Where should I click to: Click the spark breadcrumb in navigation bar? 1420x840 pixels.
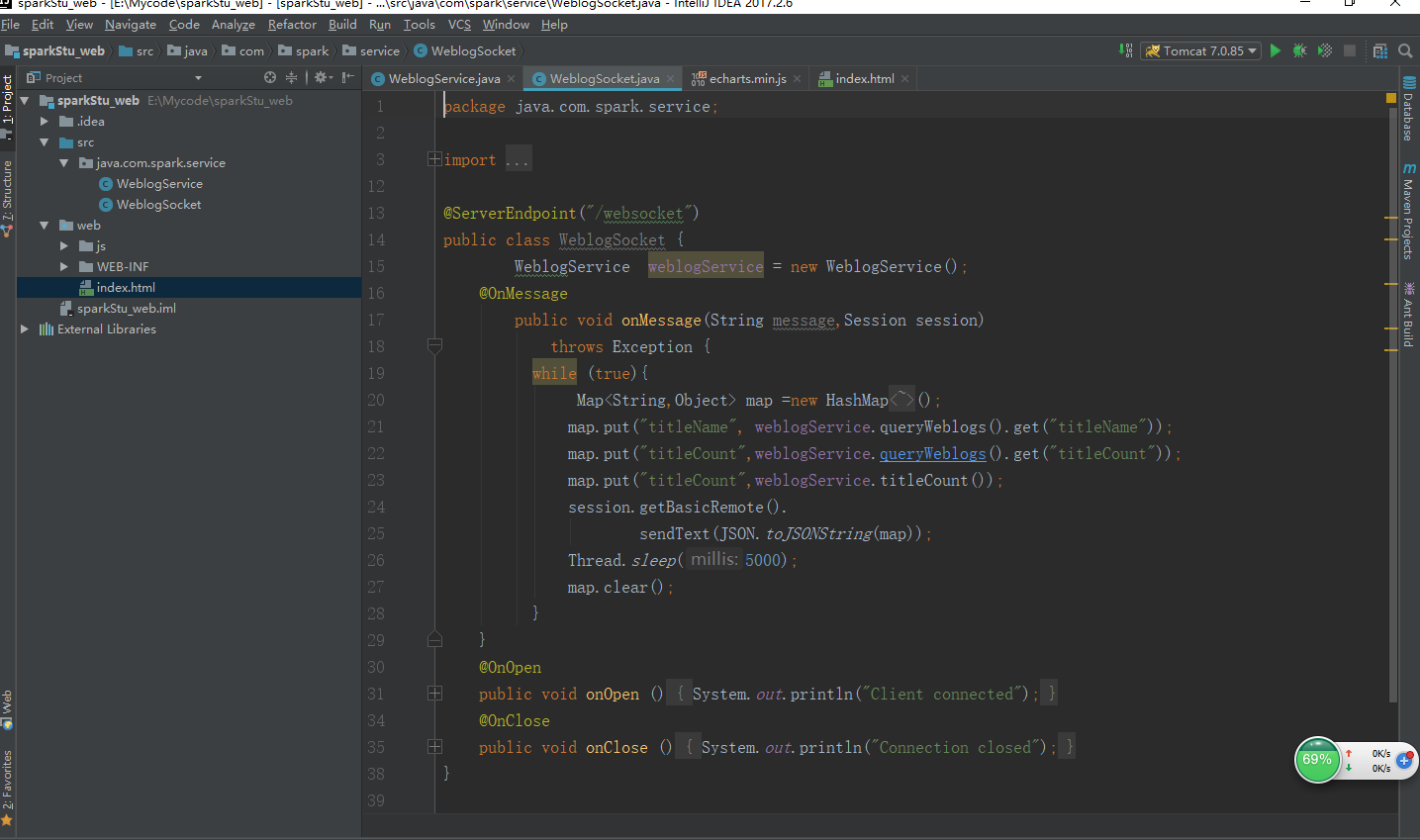coord(304,51)
